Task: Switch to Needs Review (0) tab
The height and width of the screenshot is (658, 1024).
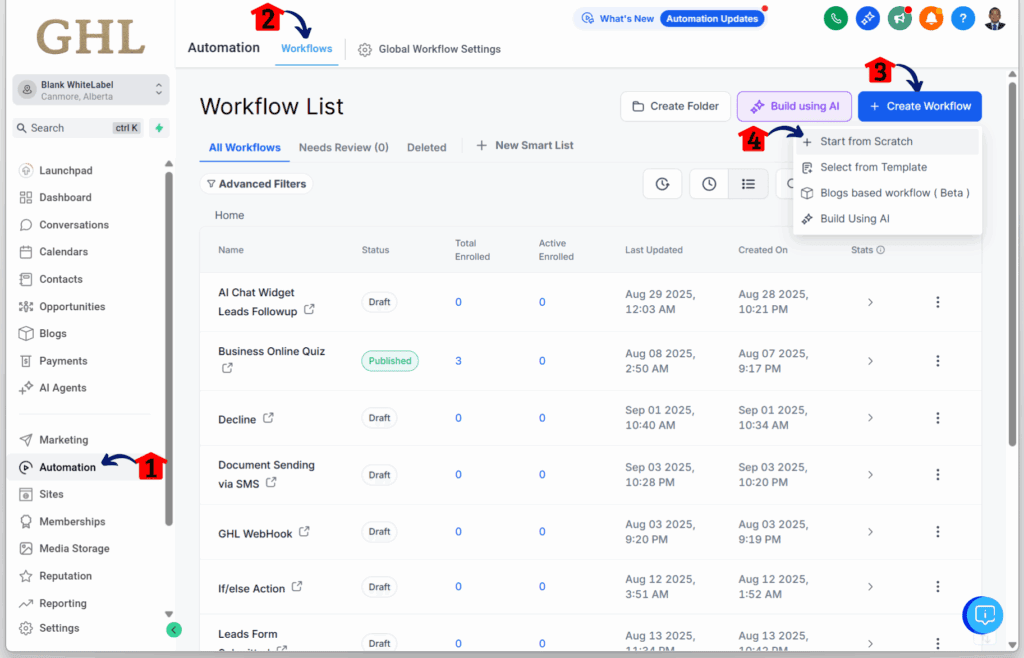Action: 344,148
